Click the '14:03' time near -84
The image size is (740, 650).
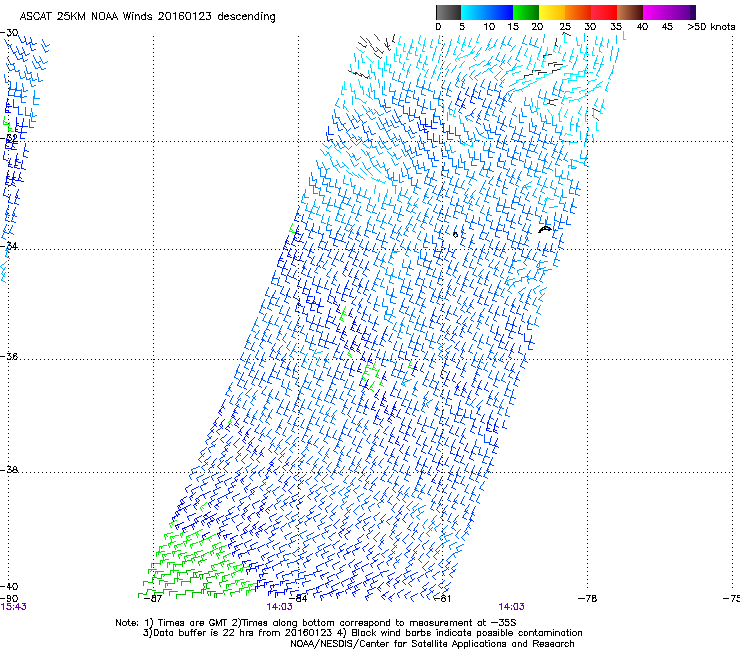click(x=279, y=607)
